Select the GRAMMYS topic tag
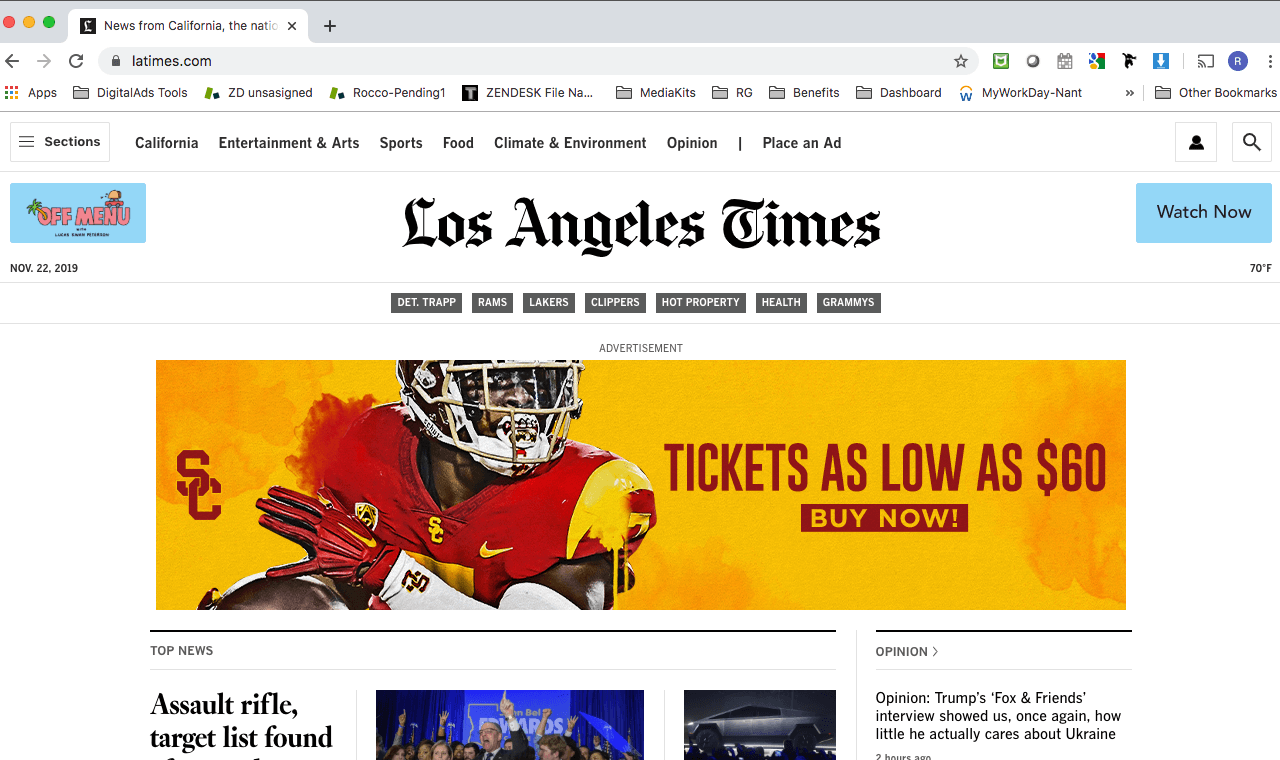 [849, 302]
